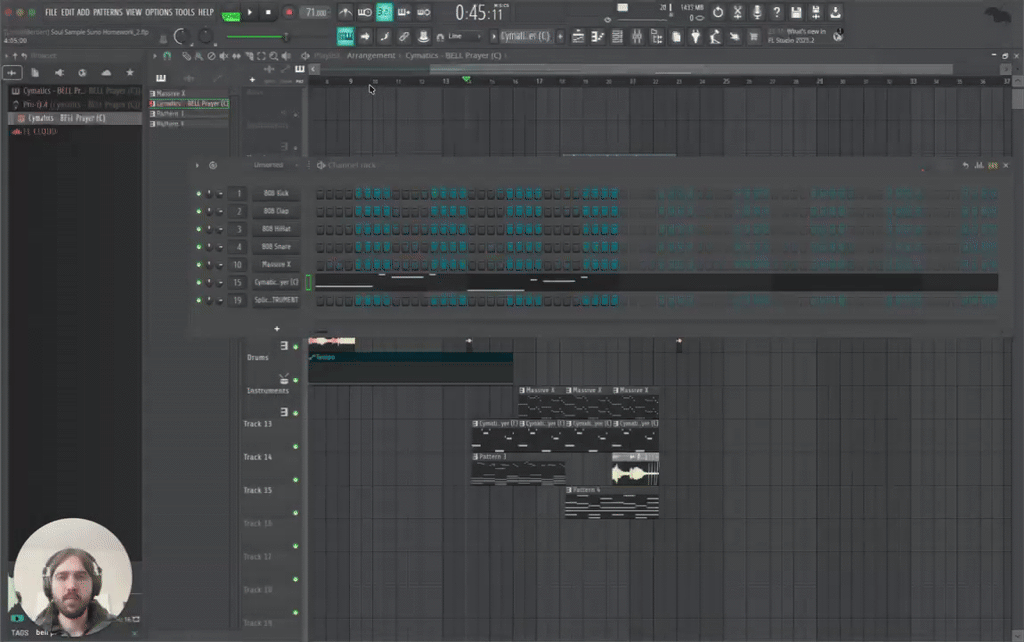Open the audio editor scissors icon

click(x=737, y=12)
